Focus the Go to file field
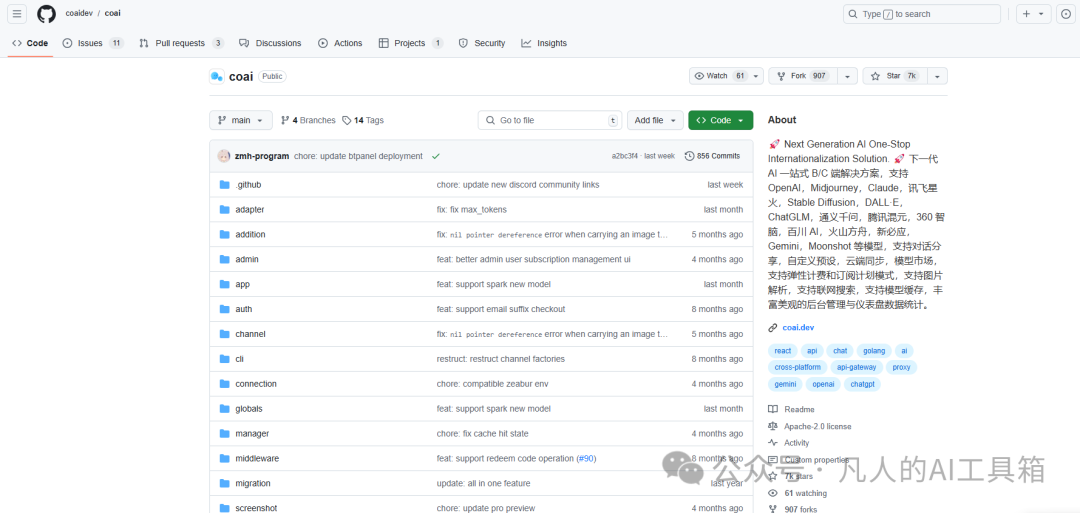 (550, 120)
